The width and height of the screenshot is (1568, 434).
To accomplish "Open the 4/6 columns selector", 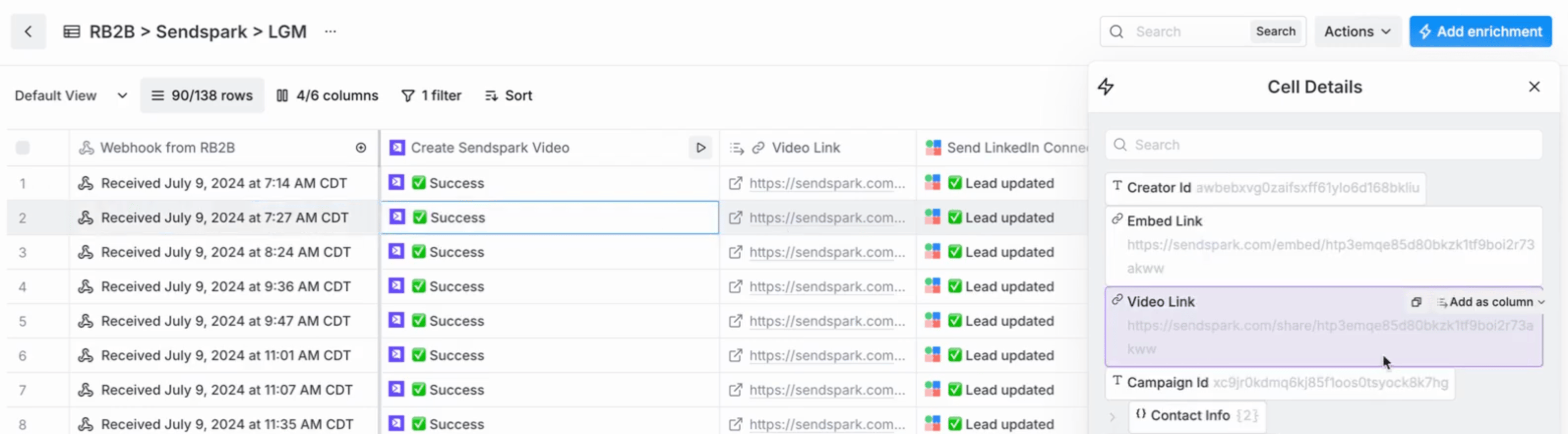I will point(328,95).
